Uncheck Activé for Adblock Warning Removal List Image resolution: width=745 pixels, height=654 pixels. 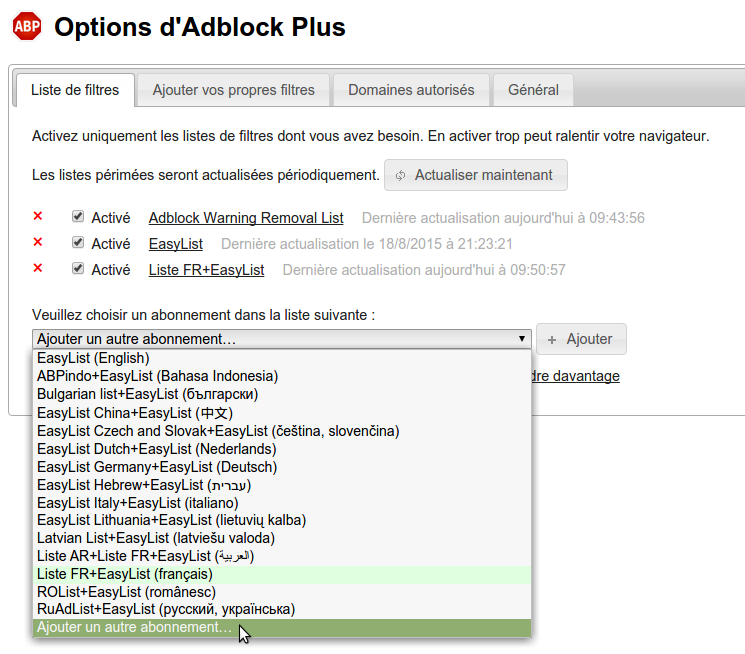pyautogui.click(x=78, y=217)
